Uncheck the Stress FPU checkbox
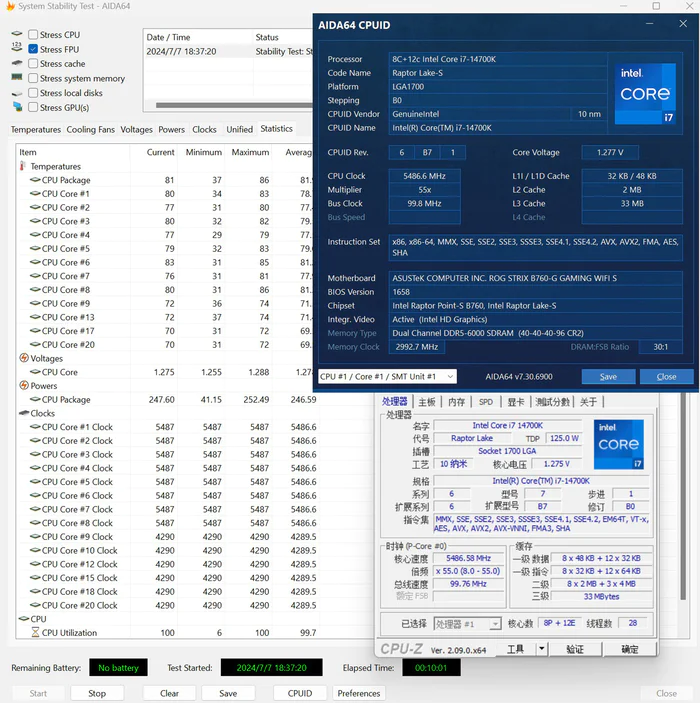The image size is (700, 703). pos(33,49)
